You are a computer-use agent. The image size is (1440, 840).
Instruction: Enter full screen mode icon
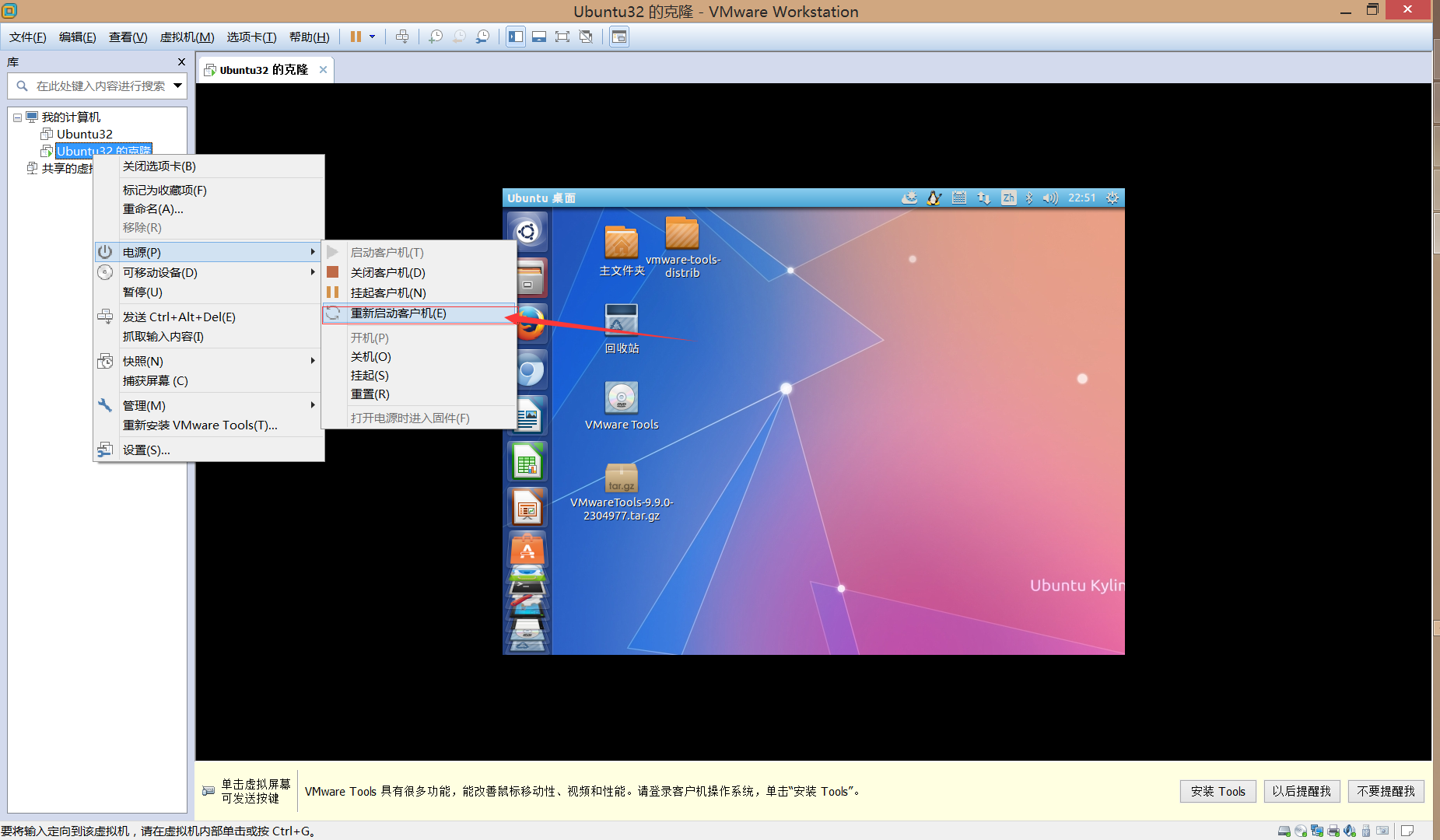pyautogui.click(x=562, y=37)
